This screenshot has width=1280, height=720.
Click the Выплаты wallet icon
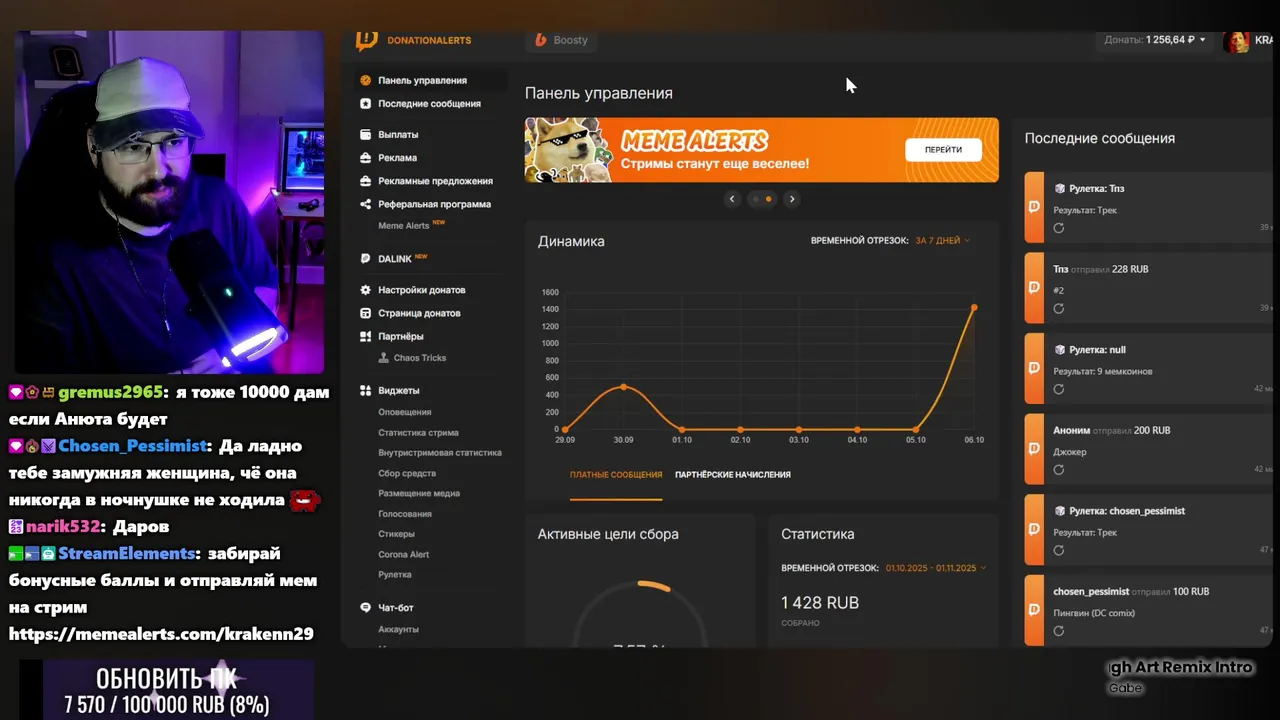(366, 134)
